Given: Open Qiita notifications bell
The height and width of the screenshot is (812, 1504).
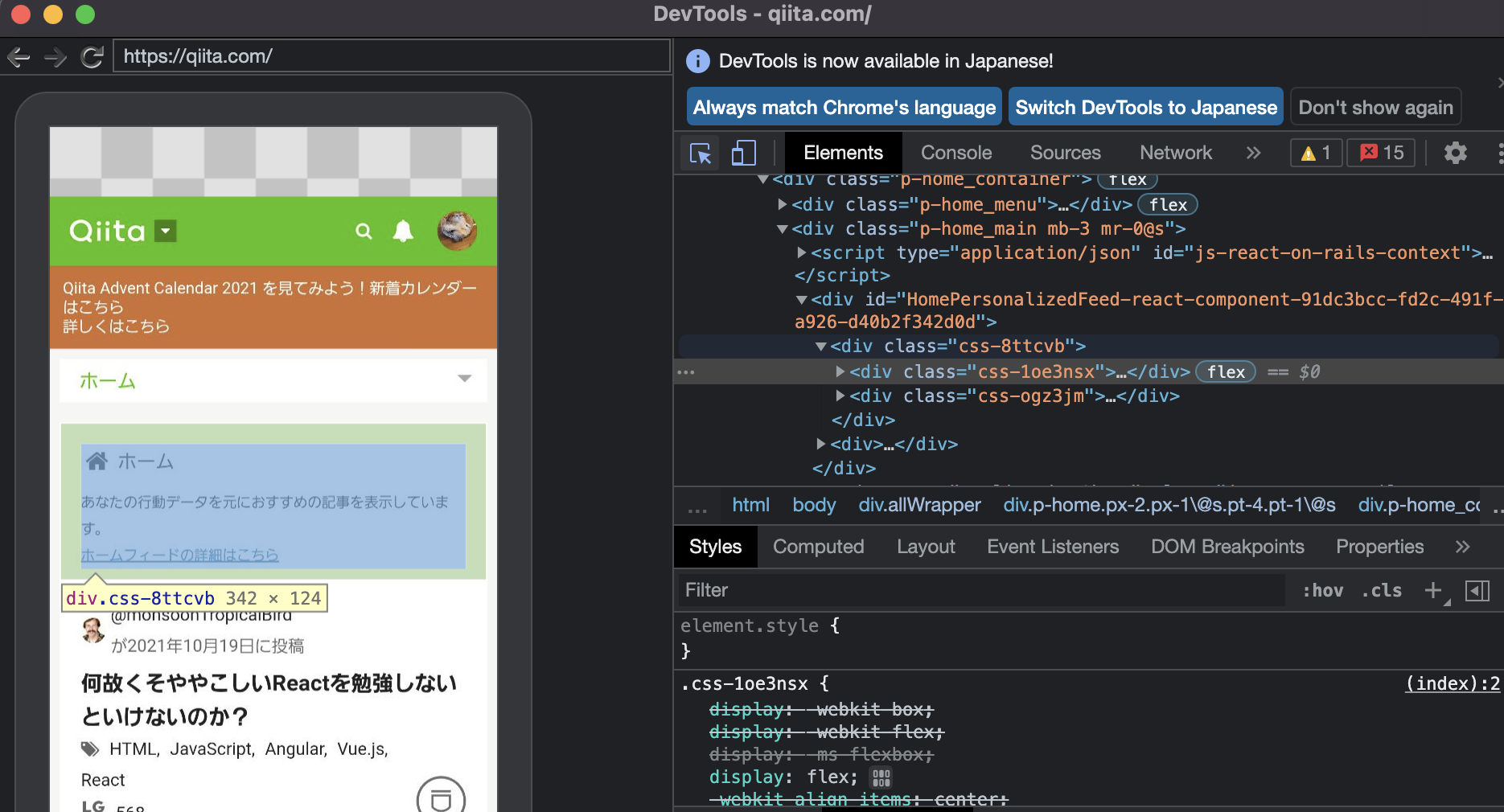Looking at the screenshot, I should click(403, 232).
